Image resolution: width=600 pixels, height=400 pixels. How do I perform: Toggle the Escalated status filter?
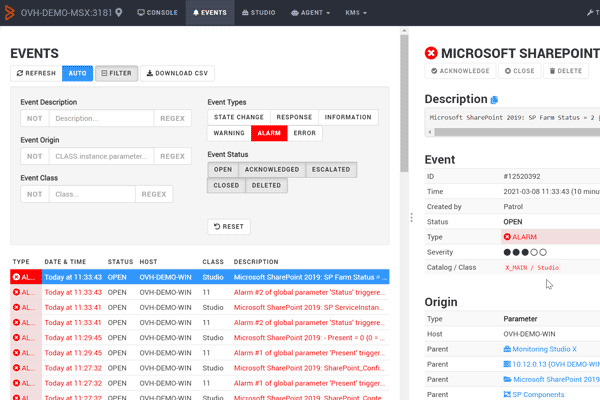click(331, 170)
